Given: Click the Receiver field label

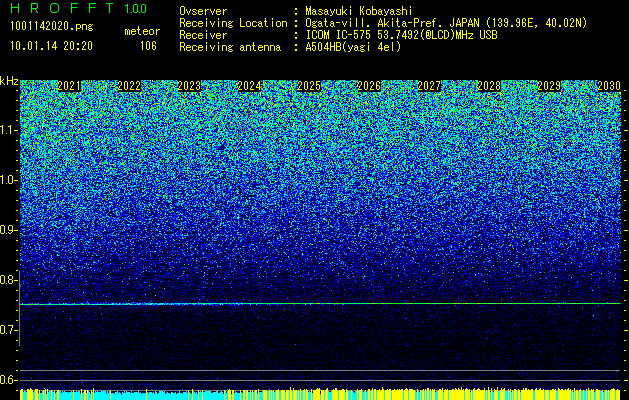Looking at the screenshot, I should coord(203,35).
